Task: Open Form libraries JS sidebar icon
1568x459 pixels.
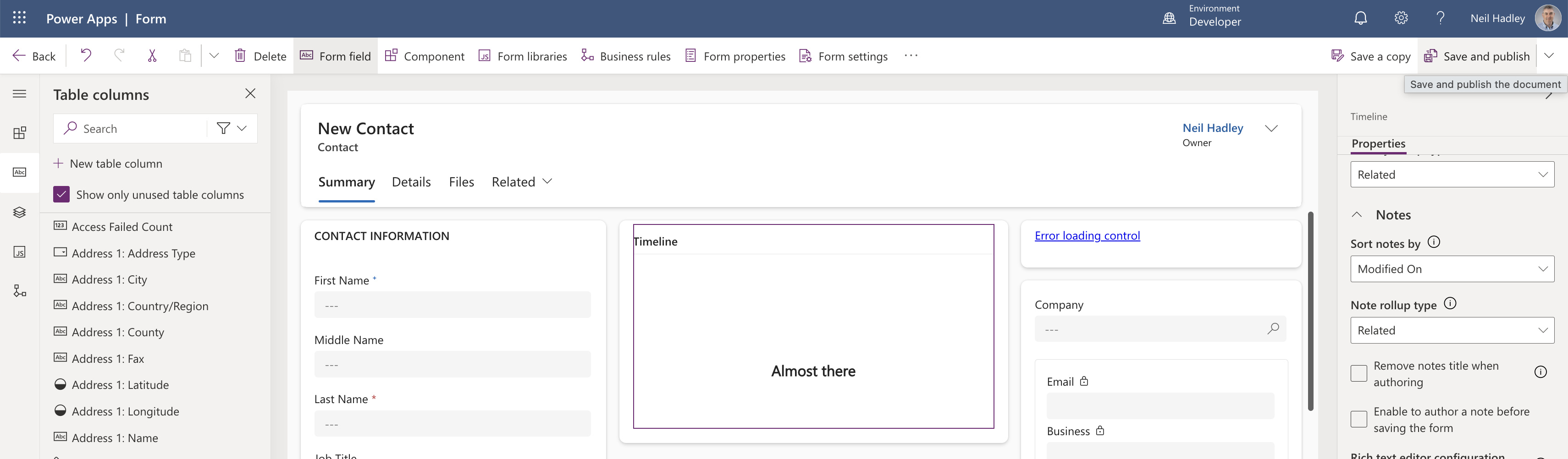Action: [x=19, y=251]
